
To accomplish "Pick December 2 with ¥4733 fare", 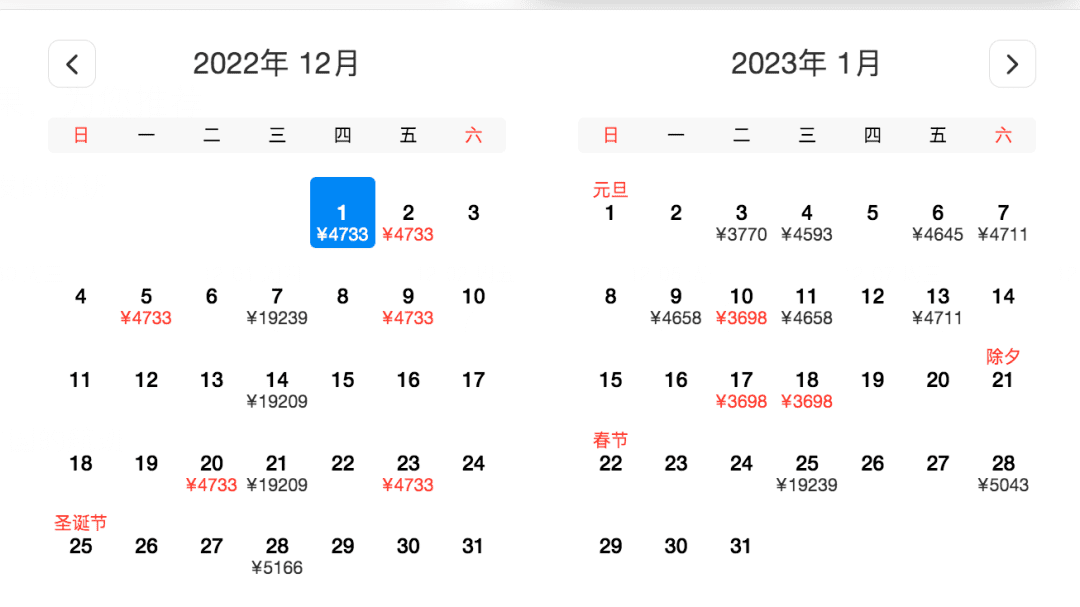I will [x=408, y=222].
